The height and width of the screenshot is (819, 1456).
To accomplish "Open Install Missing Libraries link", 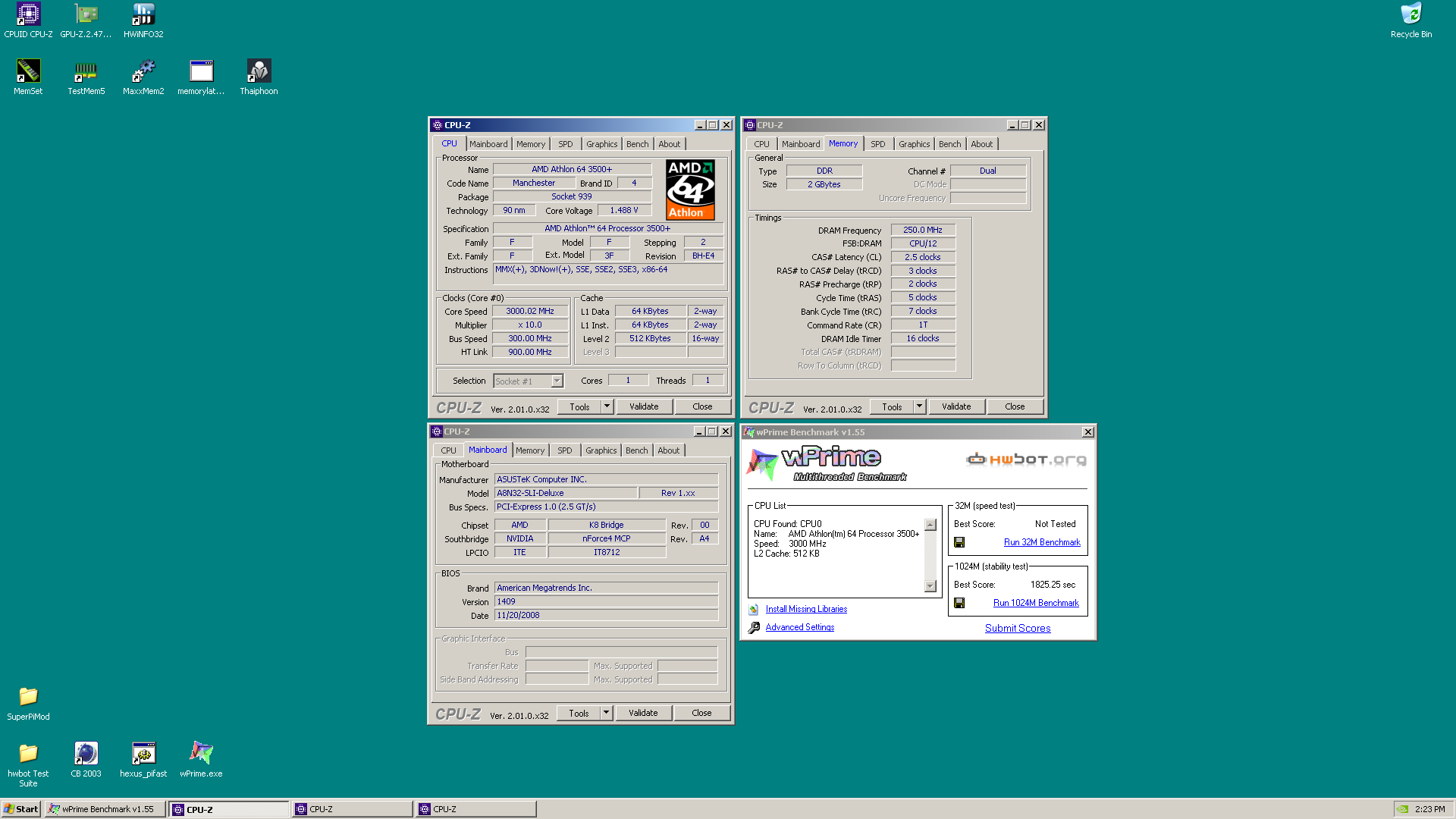I will 806,609.
